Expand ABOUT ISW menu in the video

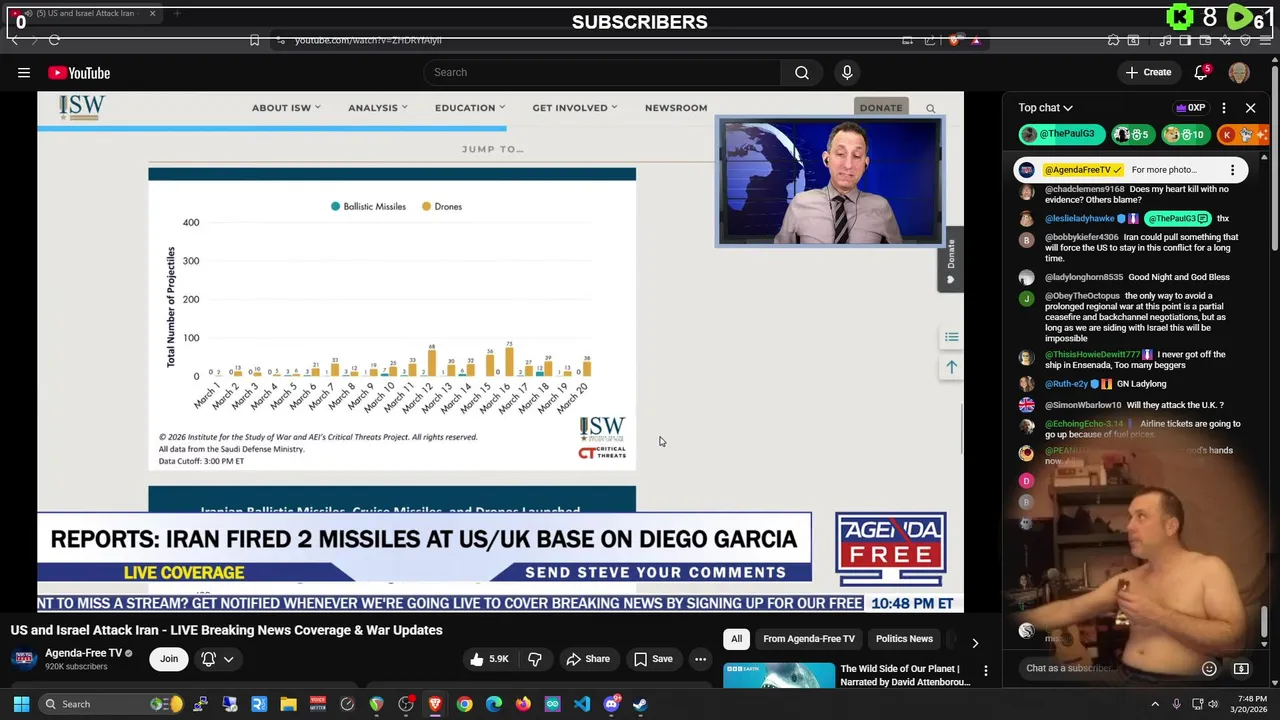tap(286, 107)
